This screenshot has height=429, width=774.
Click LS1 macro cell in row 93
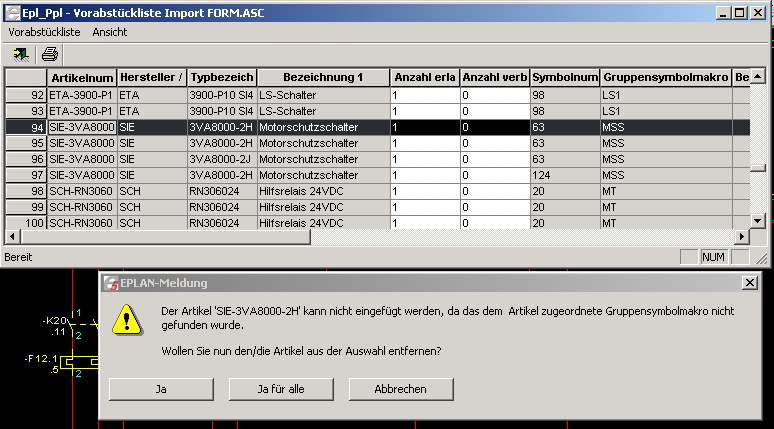(x=666, y=111)
